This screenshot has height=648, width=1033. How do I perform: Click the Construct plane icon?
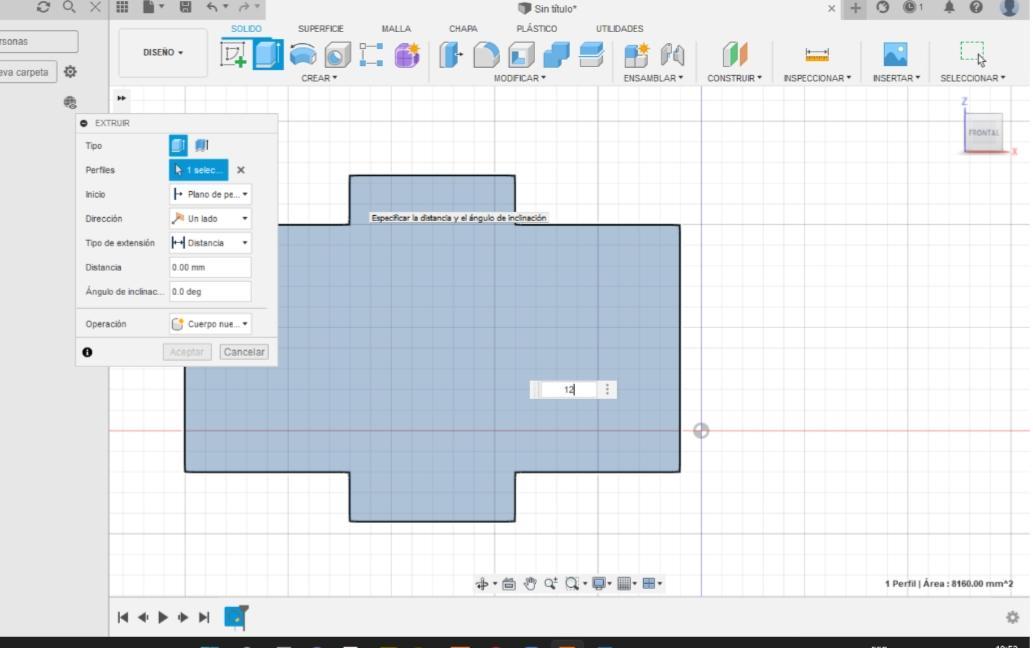pyautogui.click(x=735, y=55)
